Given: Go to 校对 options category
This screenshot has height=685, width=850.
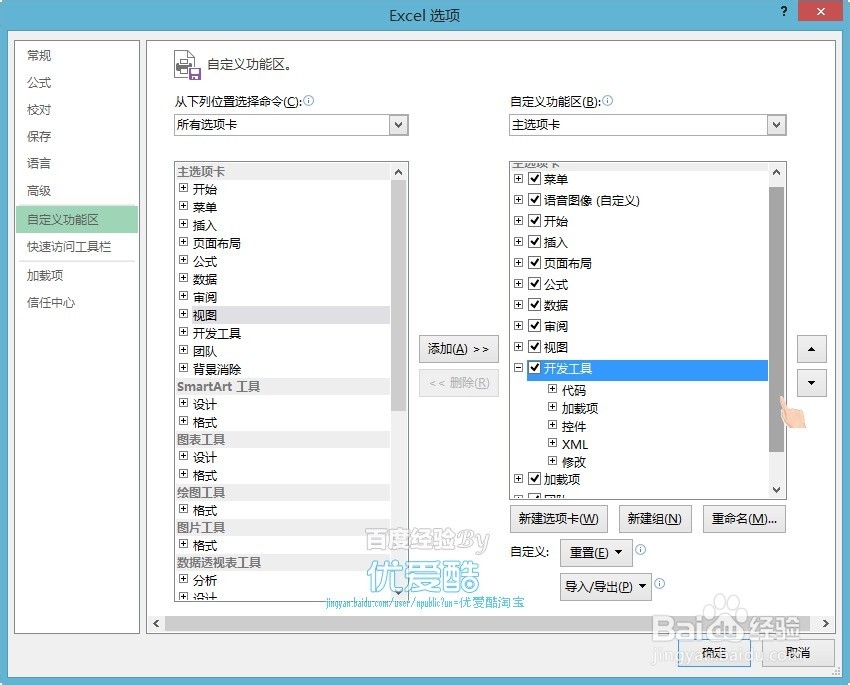Looking at the screenshot, I should [x=39, y=109].
